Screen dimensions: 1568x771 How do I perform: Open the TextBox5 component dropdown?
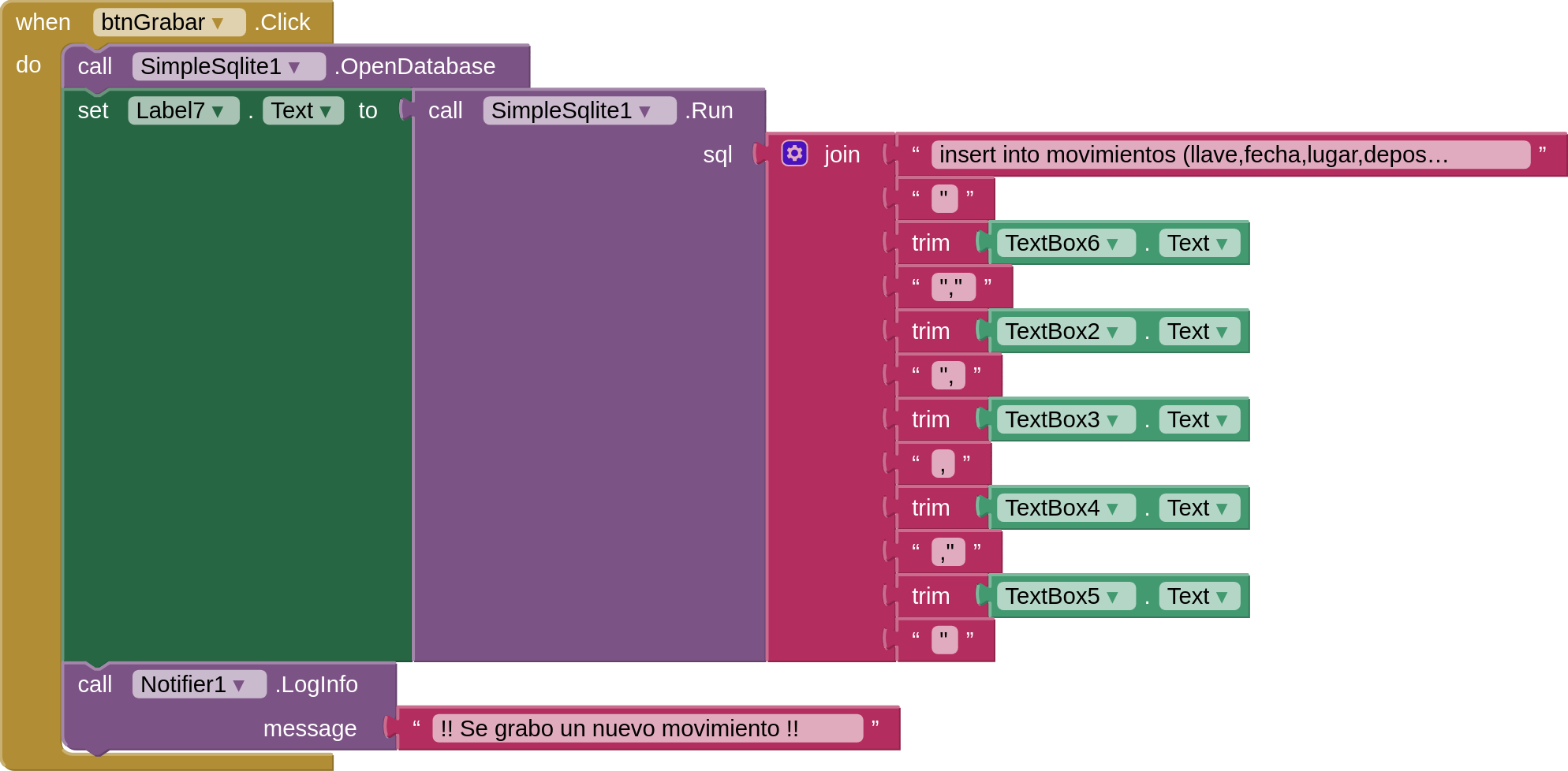coord(1112,598)
